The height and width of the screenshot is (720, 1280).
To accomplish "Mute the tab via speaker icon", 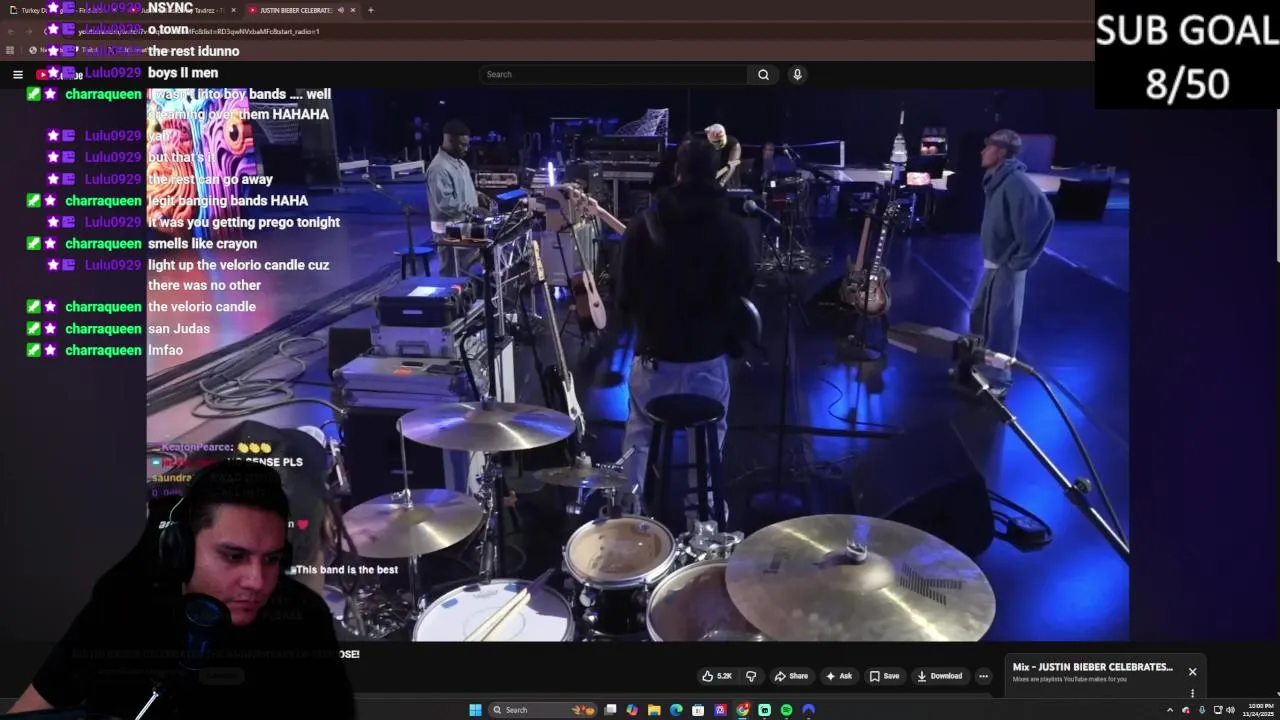I will click(x=340, y=10).
